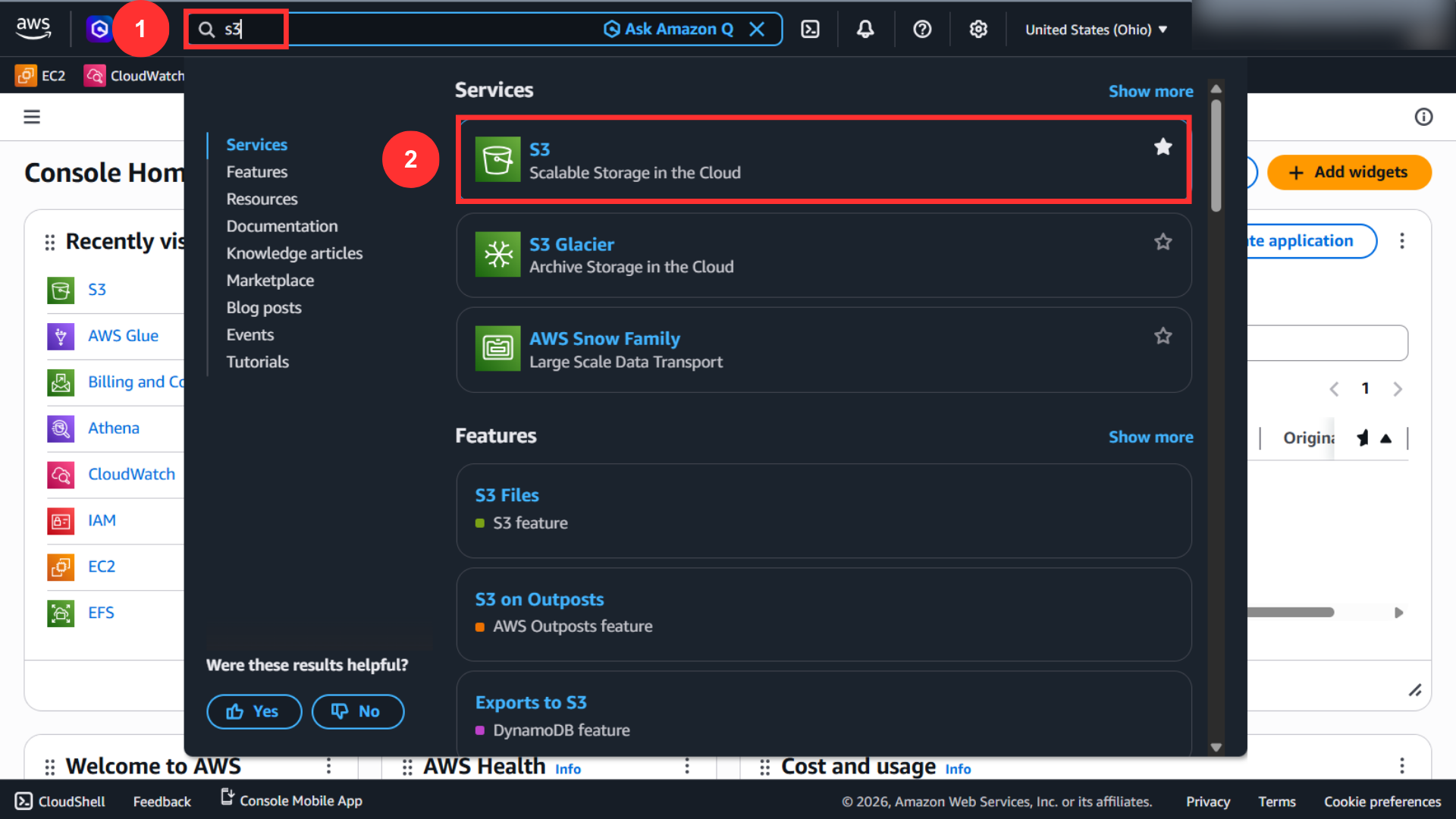This screenshot has width=1456, height=819.
Task: Open Athena in Recently visited
Action: point(113,428)
